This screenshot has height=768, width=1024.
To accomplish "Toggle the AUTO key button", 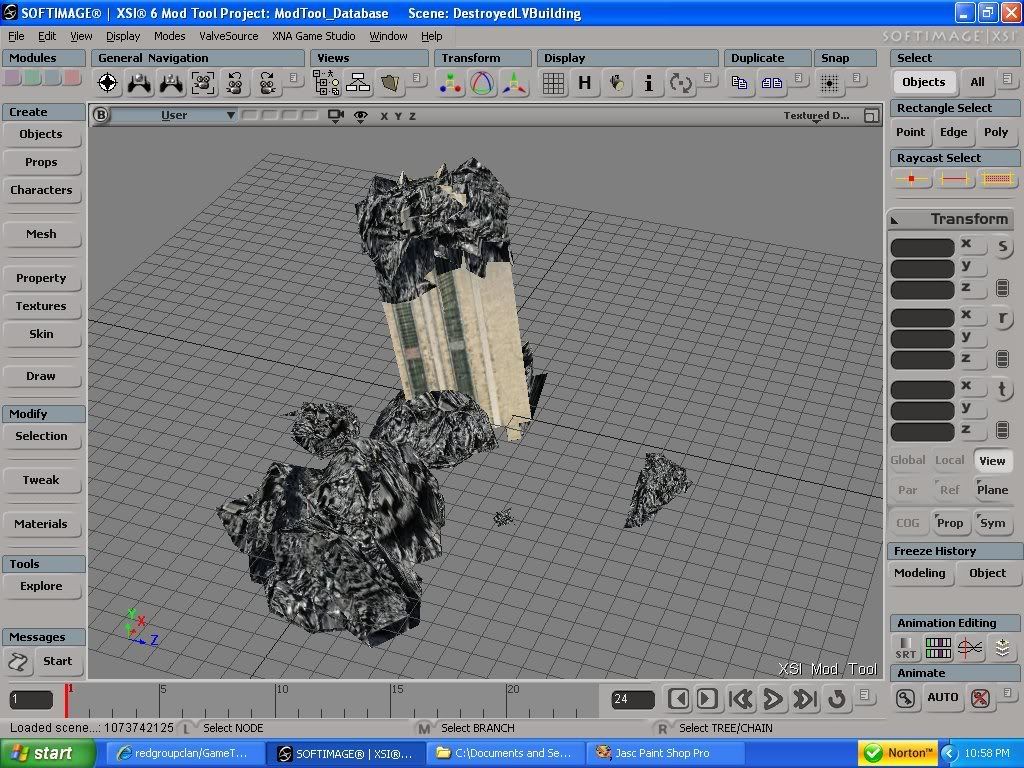I will pos(942,697).
